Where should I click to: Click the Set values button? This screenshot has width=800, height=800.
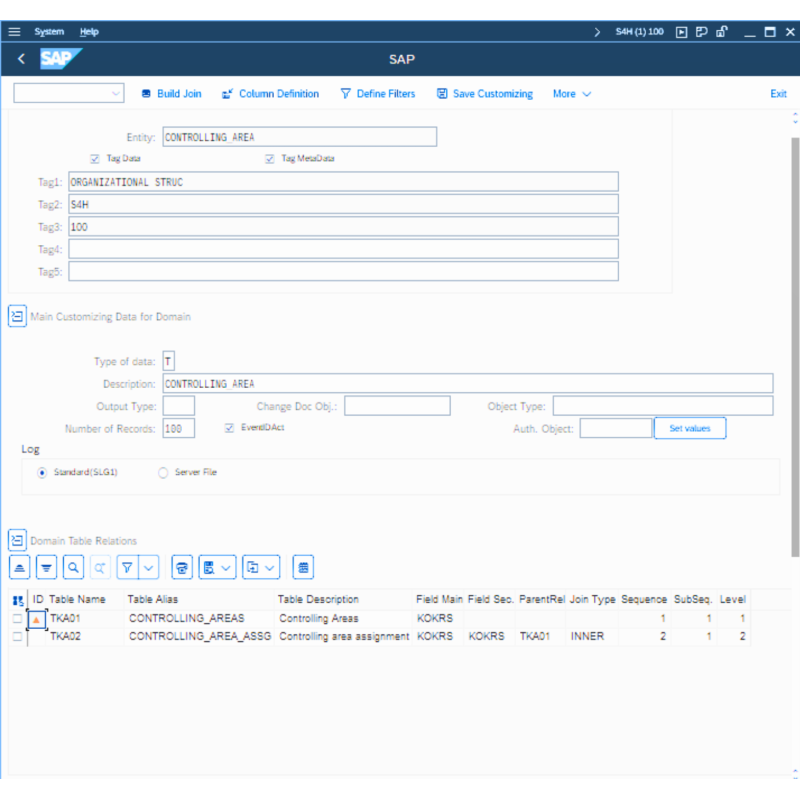pos(689,428)
